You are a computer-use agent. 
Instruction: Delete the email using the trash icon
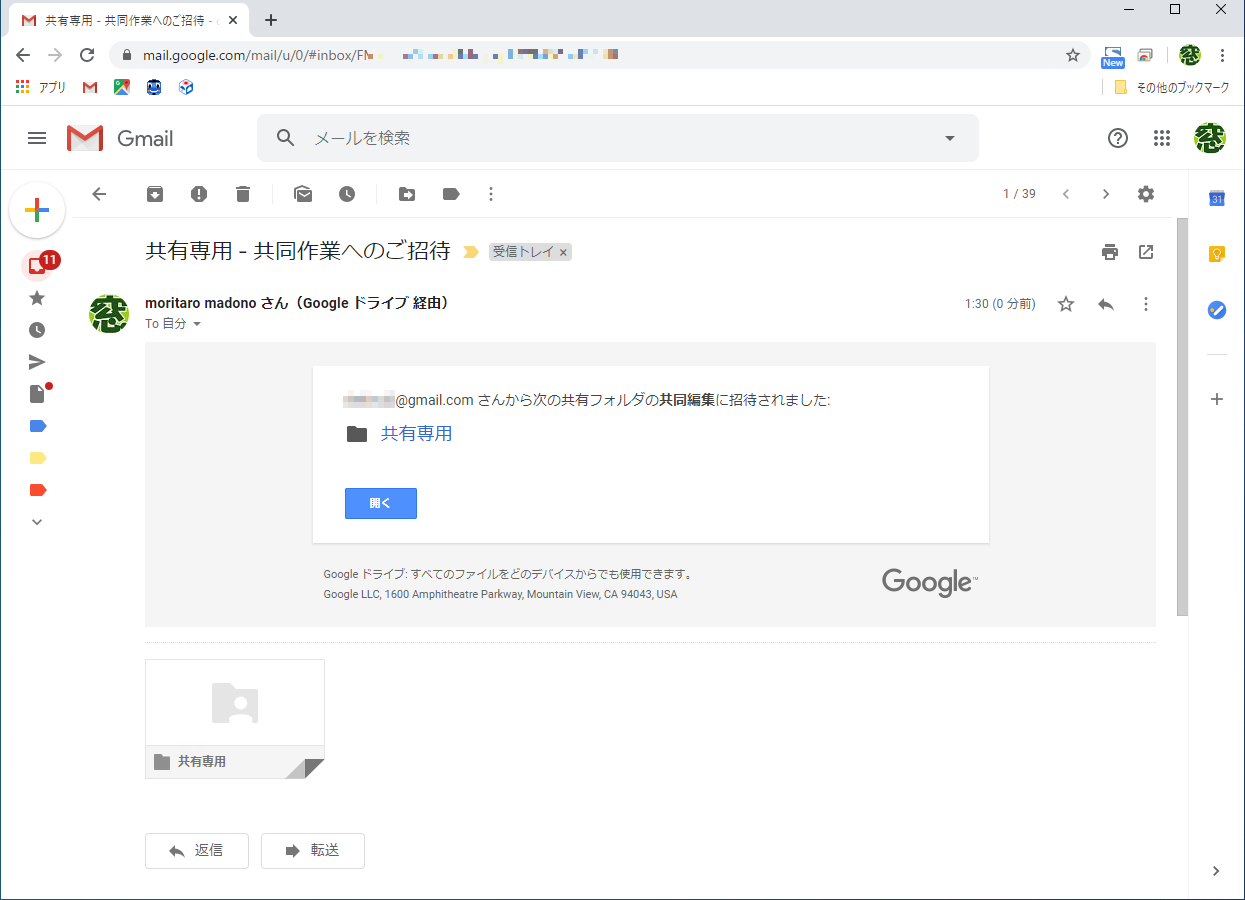242,194
